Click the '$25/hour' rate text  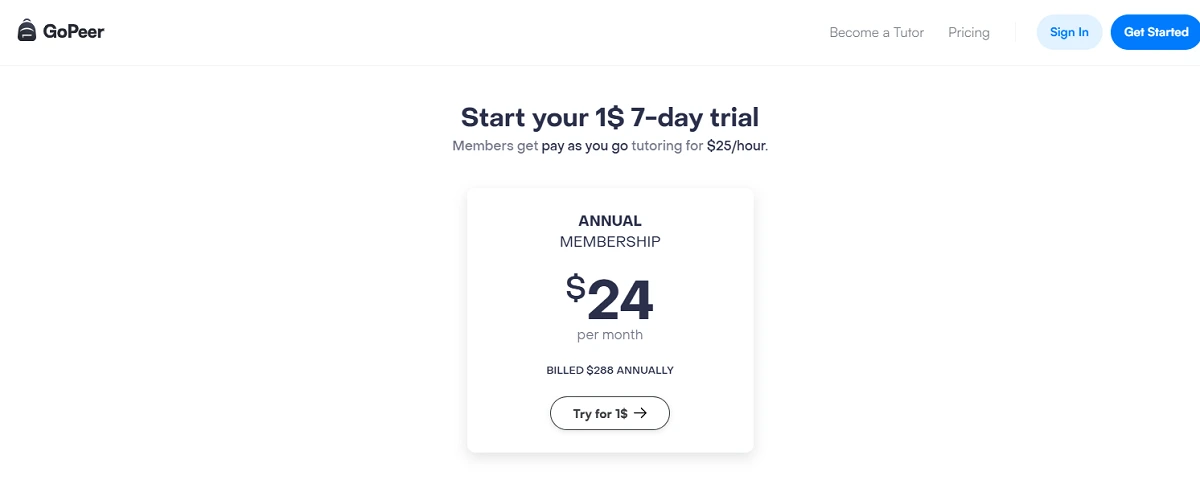736,146
